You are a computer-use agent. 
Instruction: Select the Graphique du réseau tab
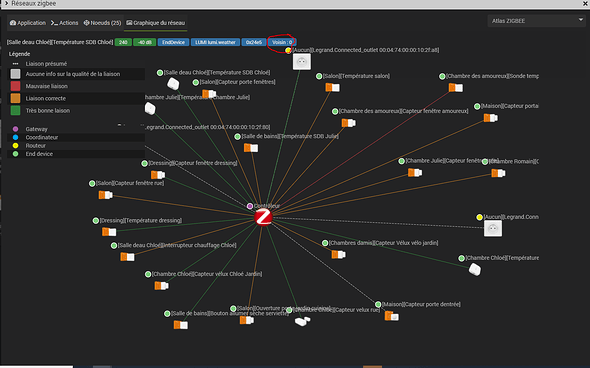(x=155, y=23)
